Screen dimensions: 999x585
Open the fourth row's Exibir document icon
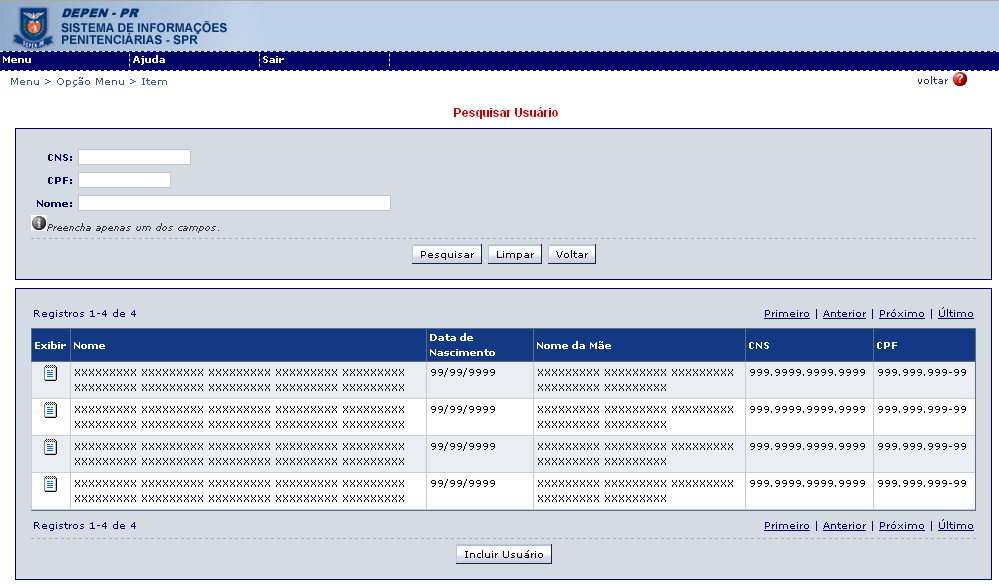tap(50, 484)
